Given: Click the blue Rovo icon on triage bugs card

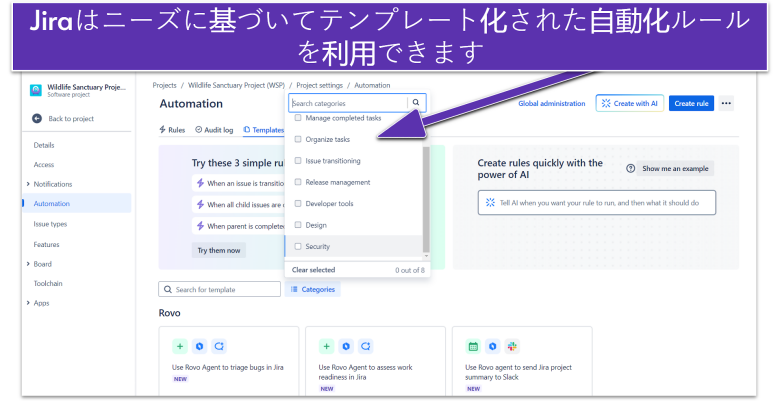Looking at the screenshot, I should pos(199,346).
